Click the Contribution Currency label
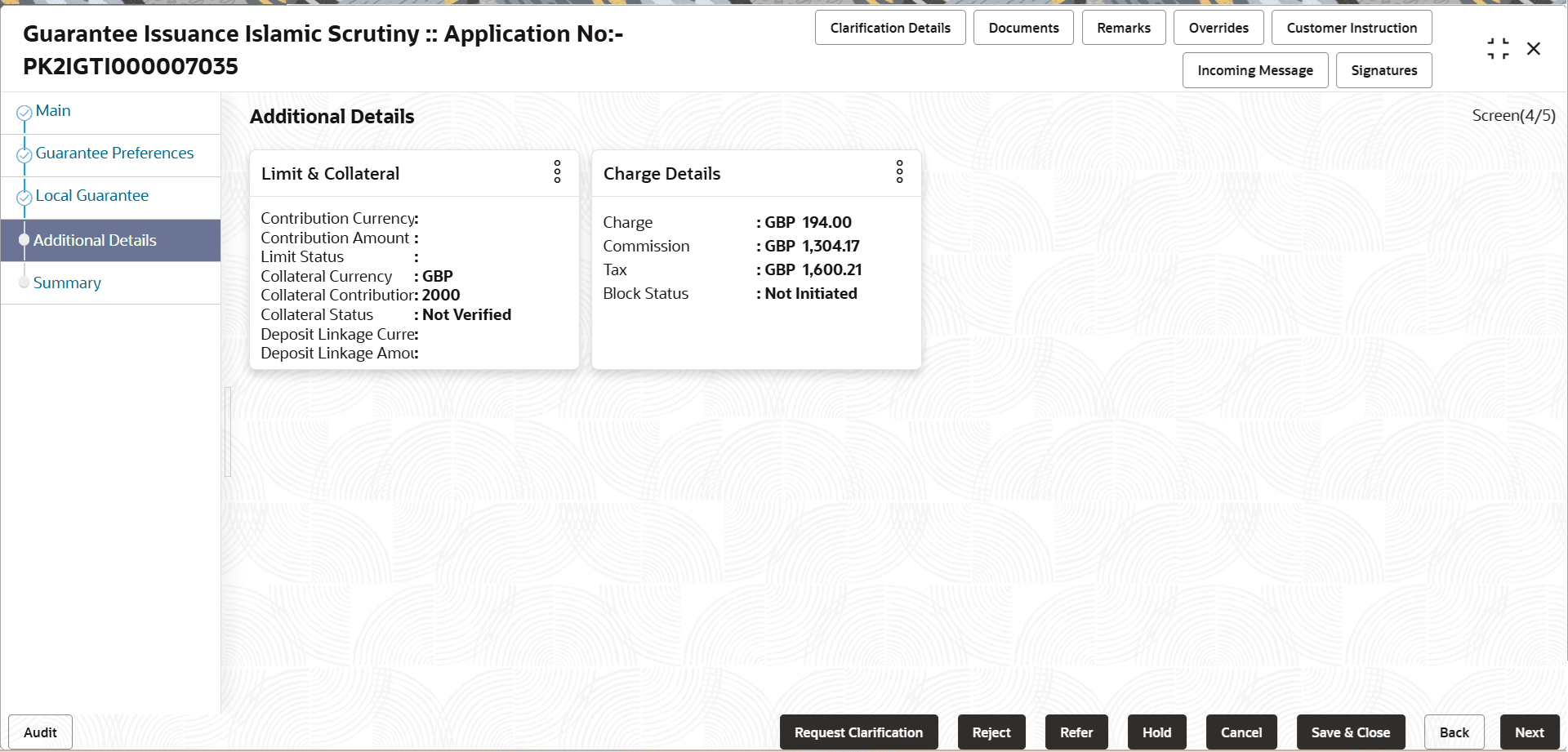1568x752 pixels. click(x=338, y=219)
